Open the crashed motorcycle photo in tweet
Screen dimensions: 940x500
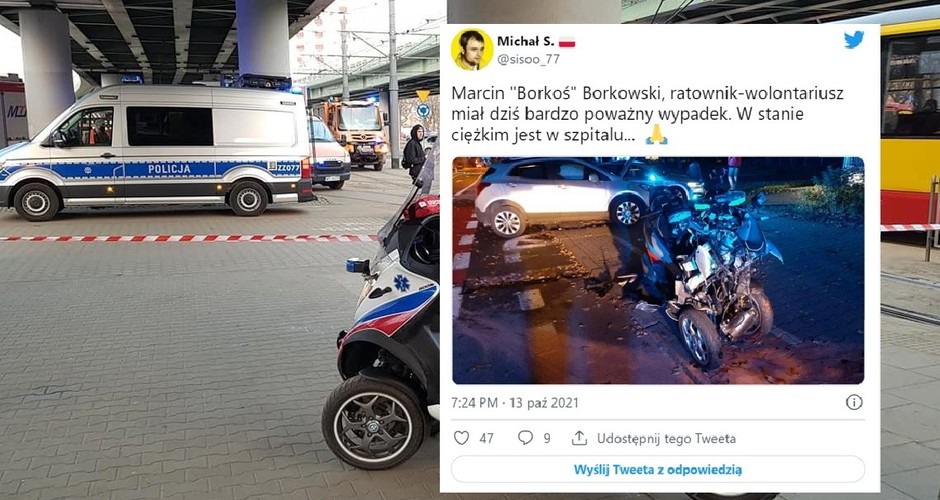658,270
